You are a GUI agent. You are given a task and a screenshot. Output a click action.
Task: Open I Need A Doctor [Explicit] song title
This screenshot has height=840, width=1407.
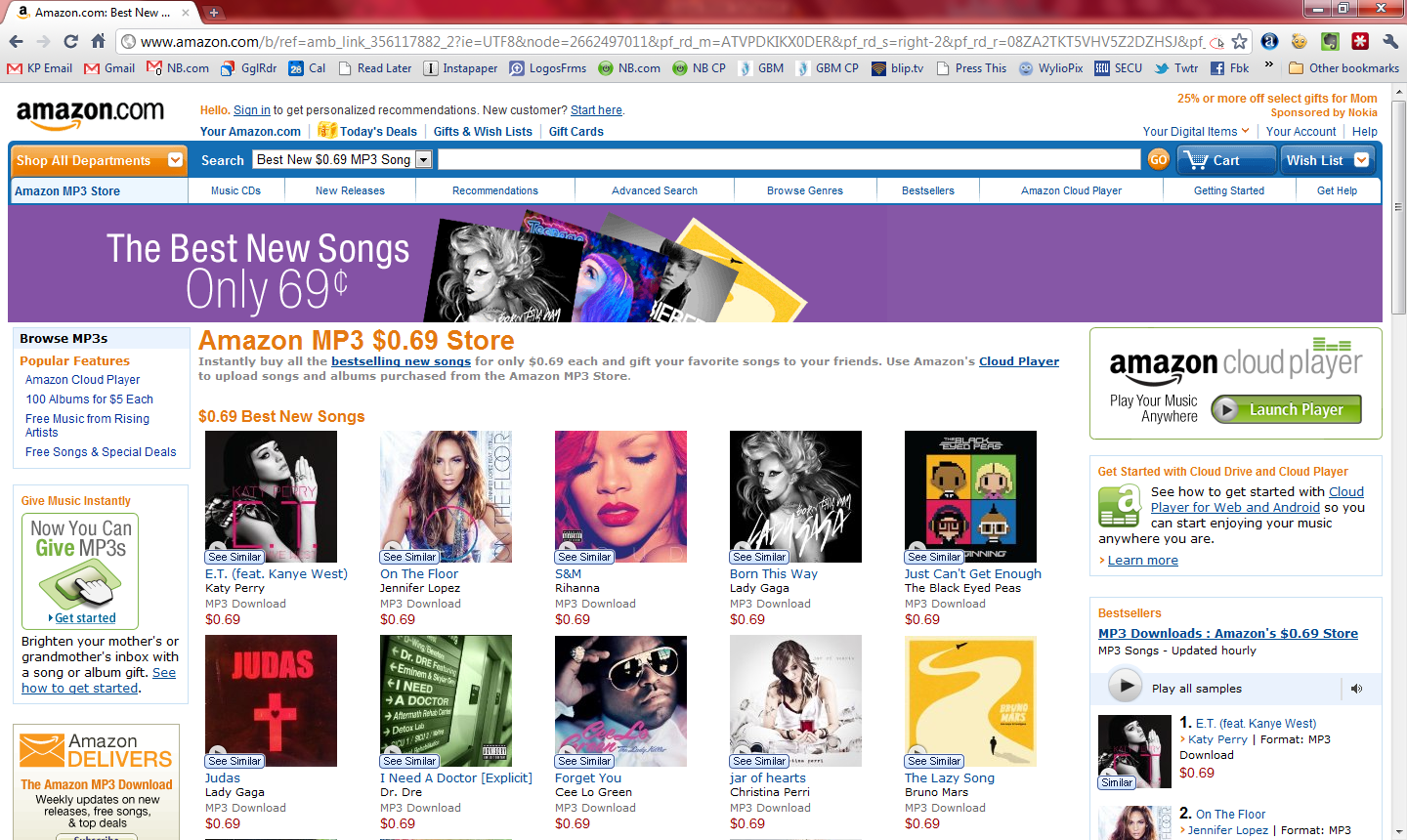(456, 778)
